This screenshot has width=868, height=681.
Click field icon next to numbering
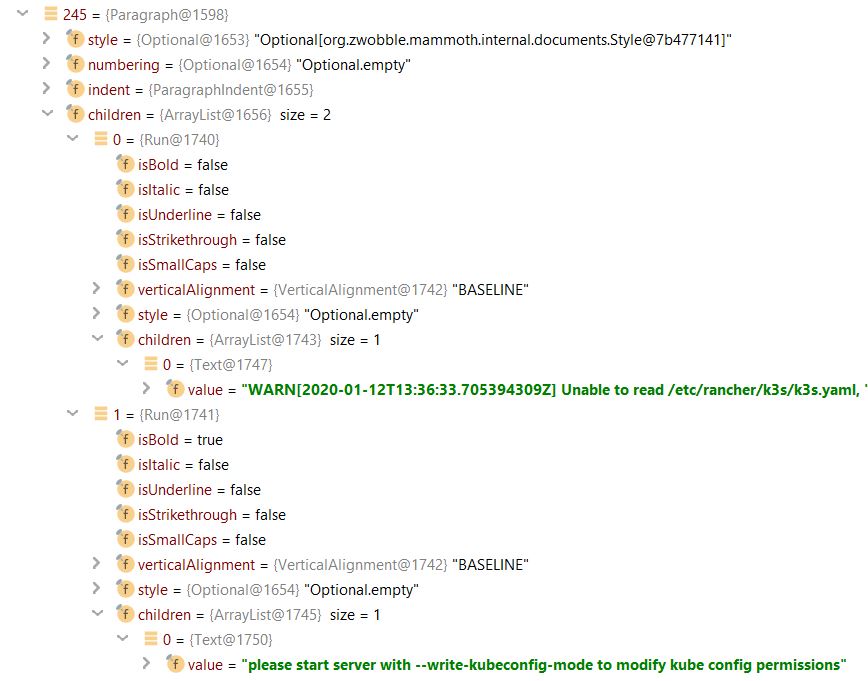75,64
